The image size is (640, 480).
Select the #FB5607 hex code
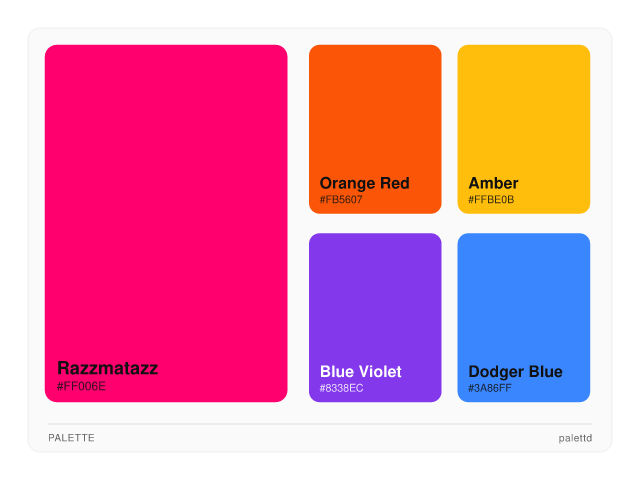click(341, 200)
